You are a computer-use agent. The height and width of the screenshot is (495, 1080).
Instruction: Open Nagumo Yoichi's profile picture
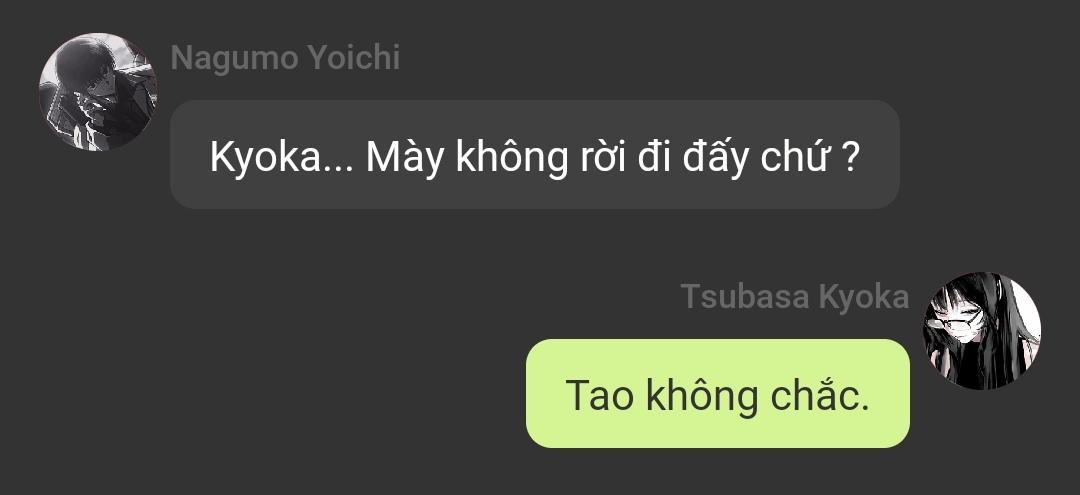[x=98, y=91]
